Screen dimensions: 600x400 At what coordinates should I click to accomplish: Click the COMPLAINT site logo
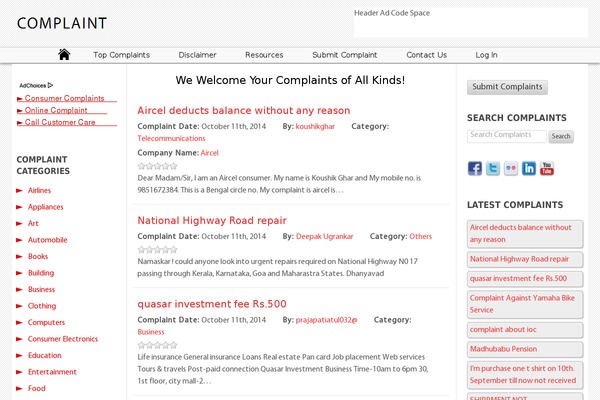click(x=62, y=23)
